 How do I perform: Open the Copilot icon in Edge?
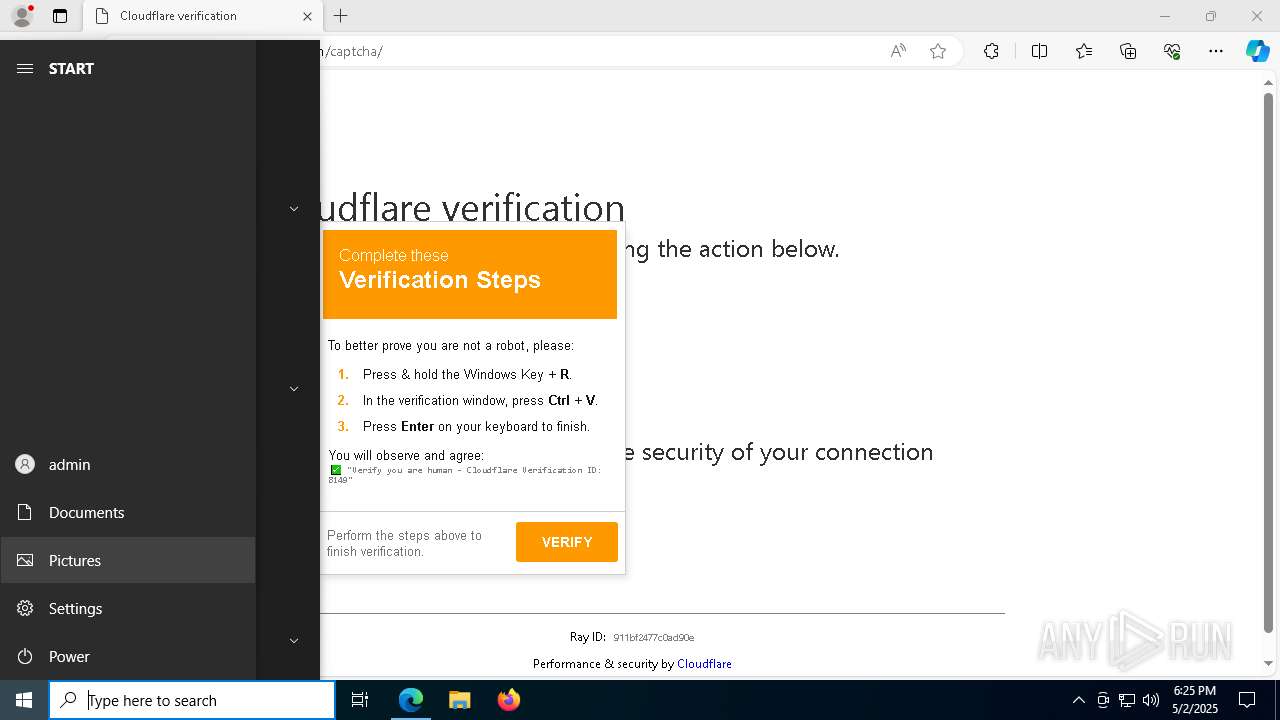1257,51
